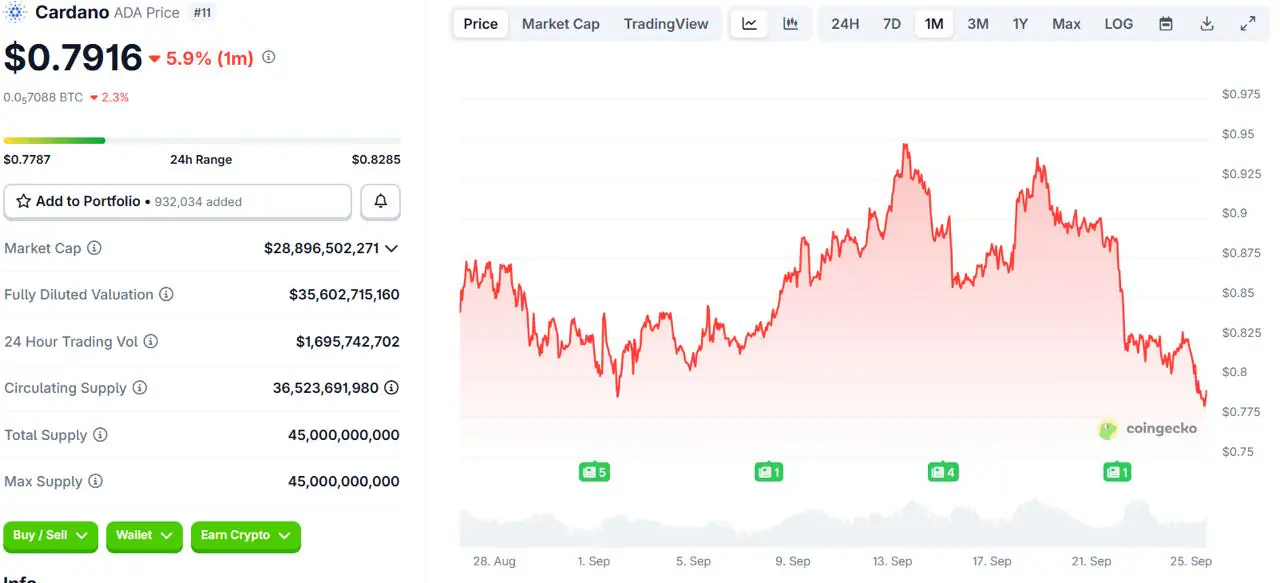1280x583 pixels.
Task: Expand chart to fullscreen
Action: click(x=1248, y=24)
